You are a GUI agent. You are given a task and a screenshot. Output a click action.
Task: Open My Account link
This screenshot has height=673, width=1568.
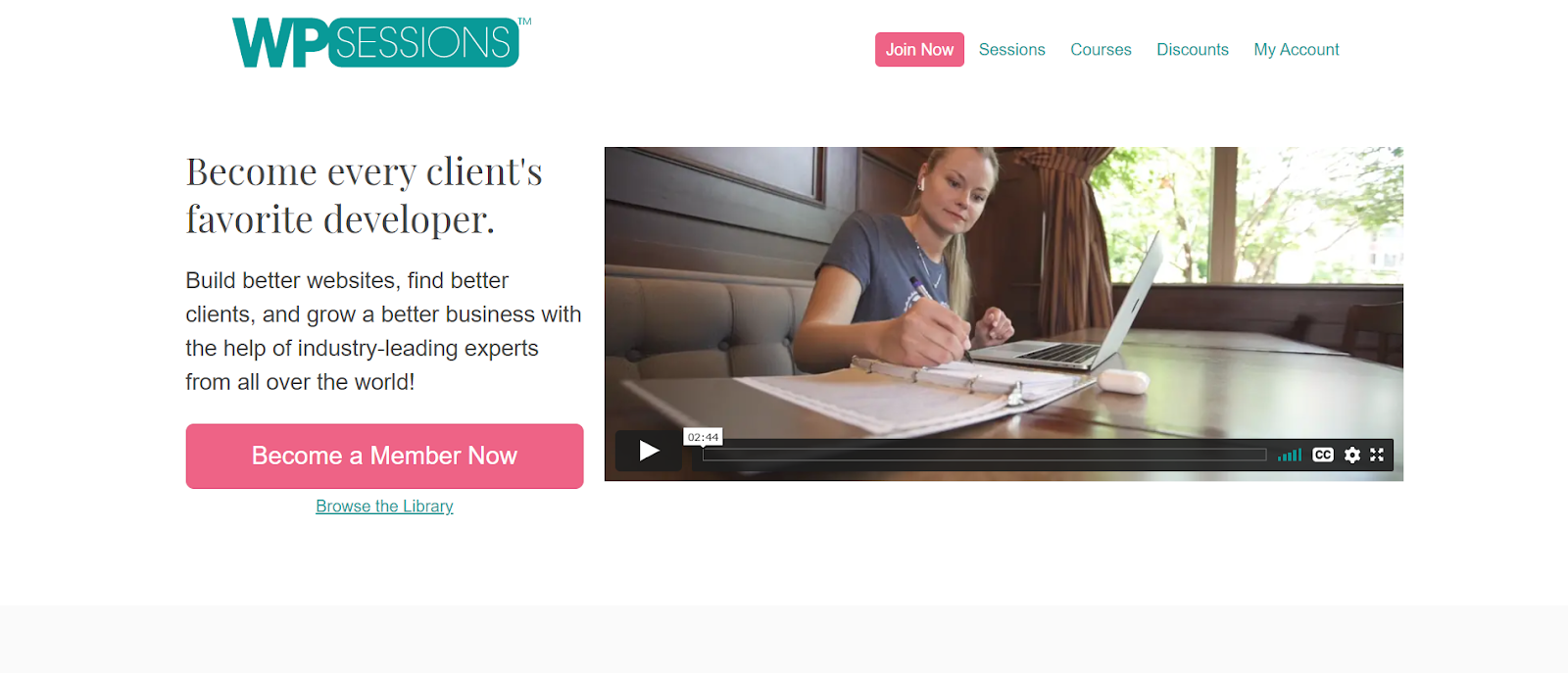pos(1296,49)
